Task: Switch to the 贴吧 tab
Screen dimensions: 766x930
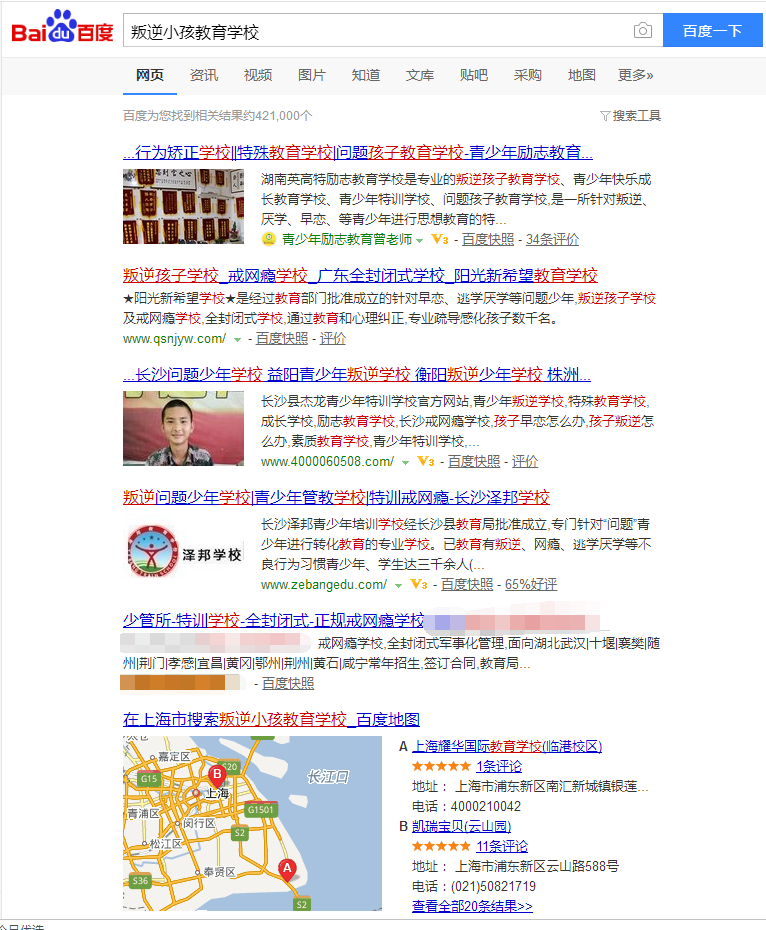Action: 473,75
